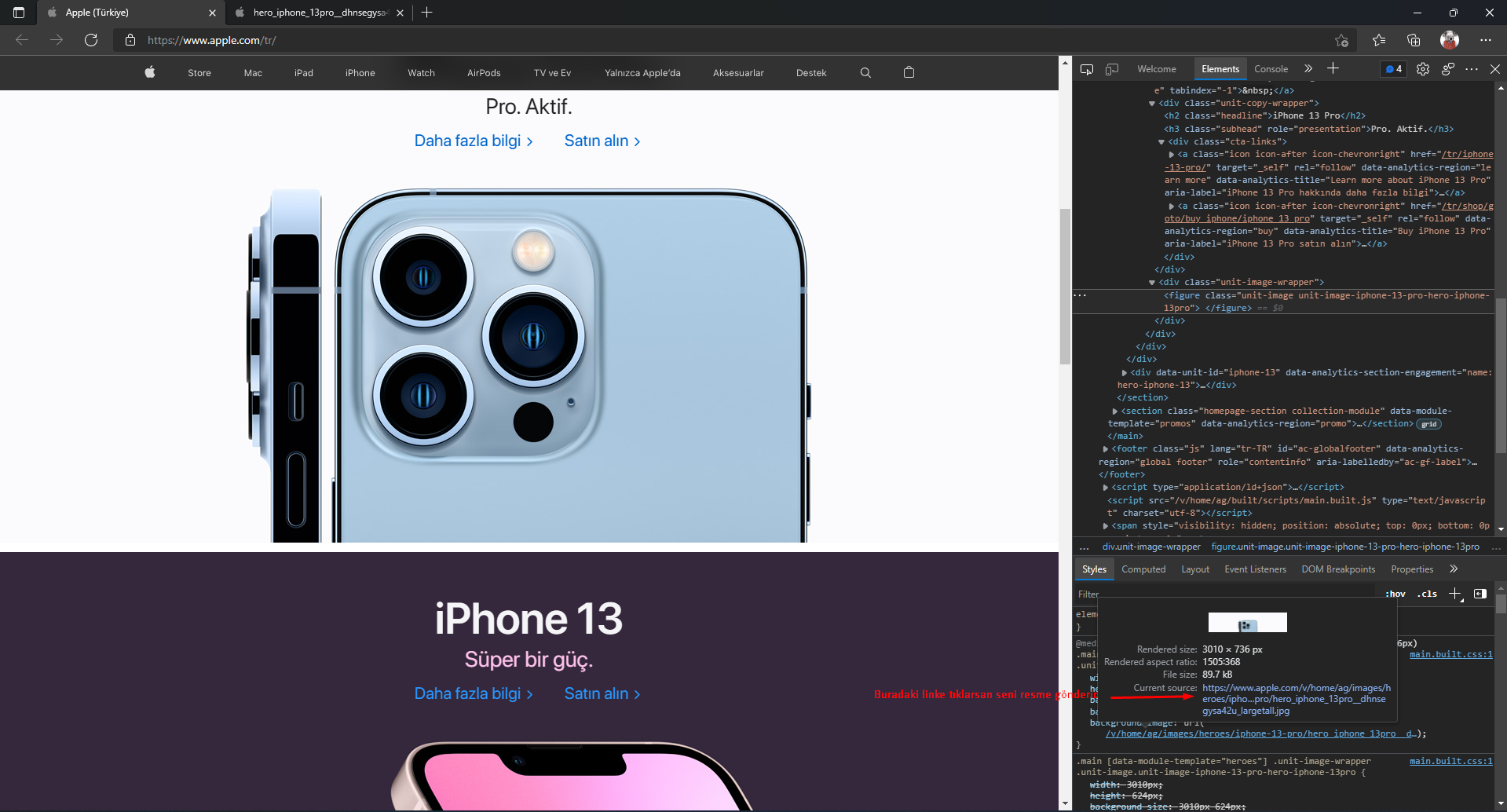Open the user profile avatar
The height and width of the screenshot is (812, 1507).
(x=1450, y=40)
